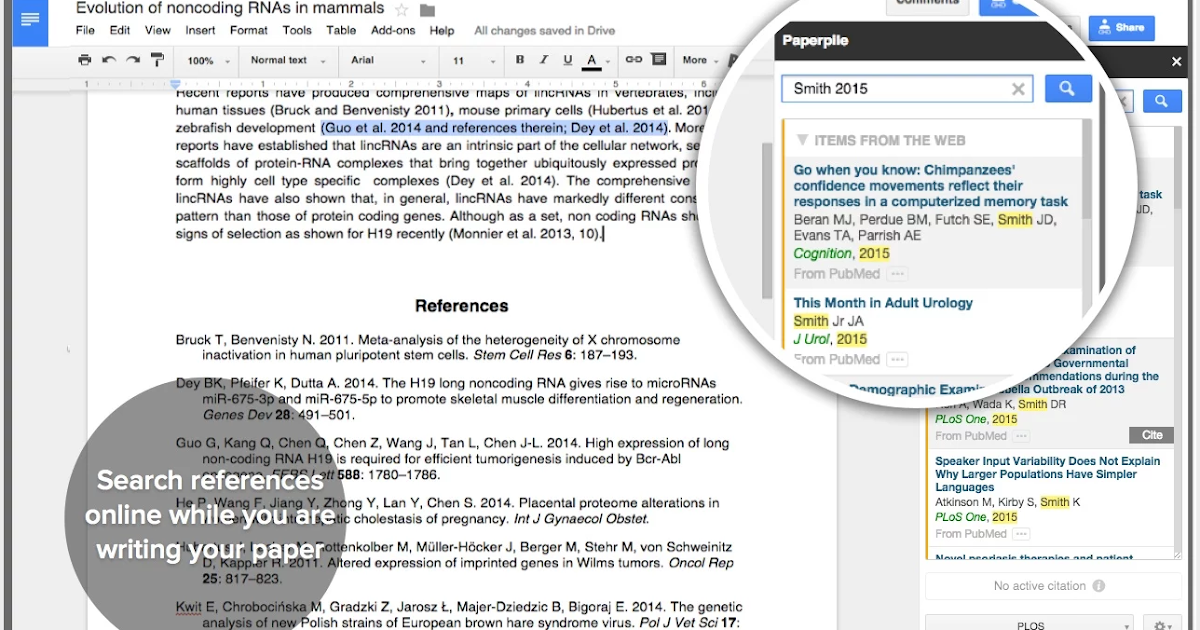The height and width of the screenshot is (630, 1200).
Task: Toggle bold formatting
Action: tap(520, 60)
